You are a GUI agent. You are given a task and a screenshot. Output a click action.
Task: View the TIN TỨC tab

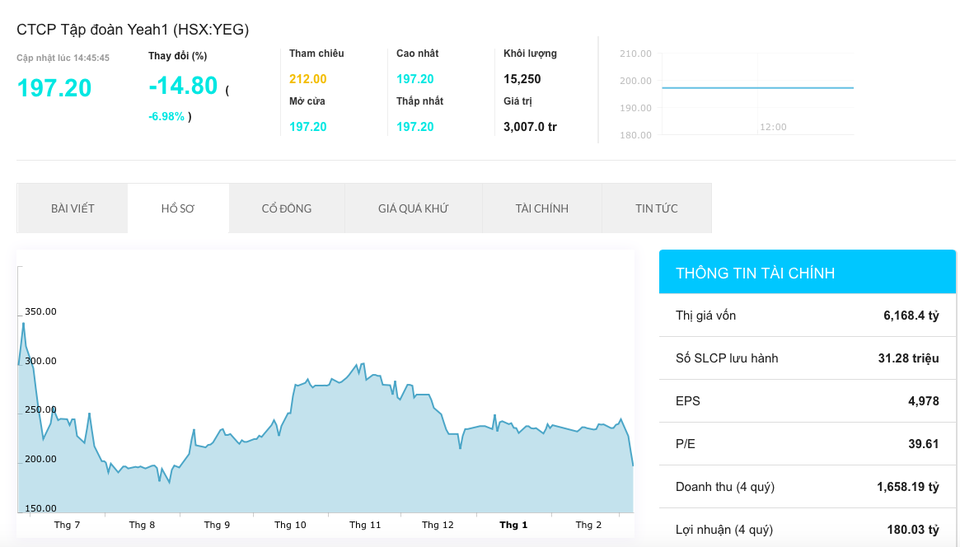(656, 208)
